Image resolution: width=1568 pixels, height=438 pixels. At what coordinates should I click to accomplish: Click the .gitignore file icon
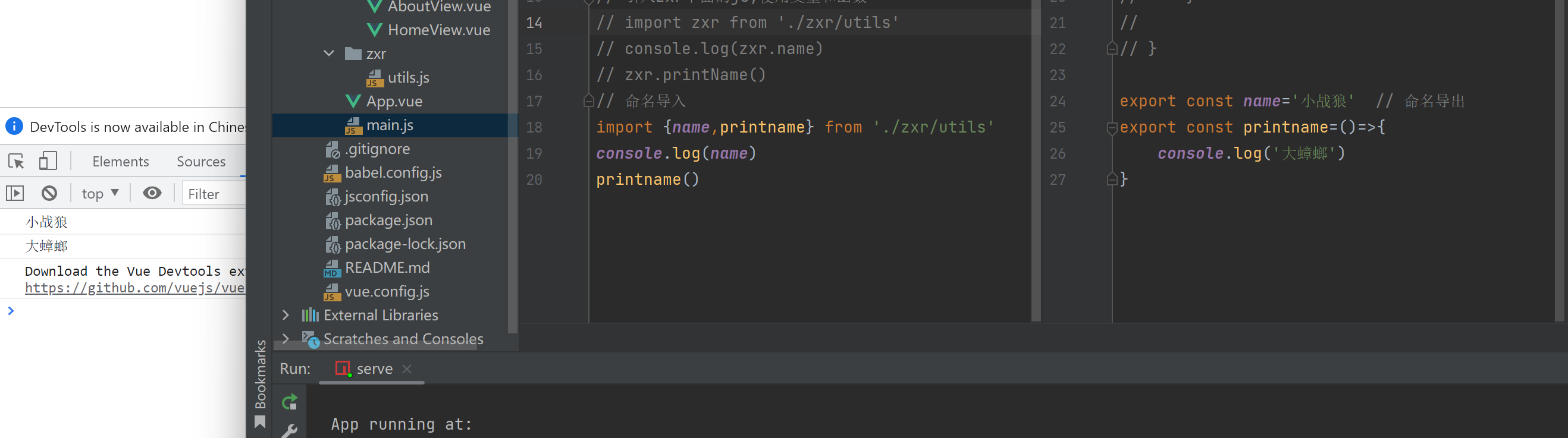[x=333, y=149]
